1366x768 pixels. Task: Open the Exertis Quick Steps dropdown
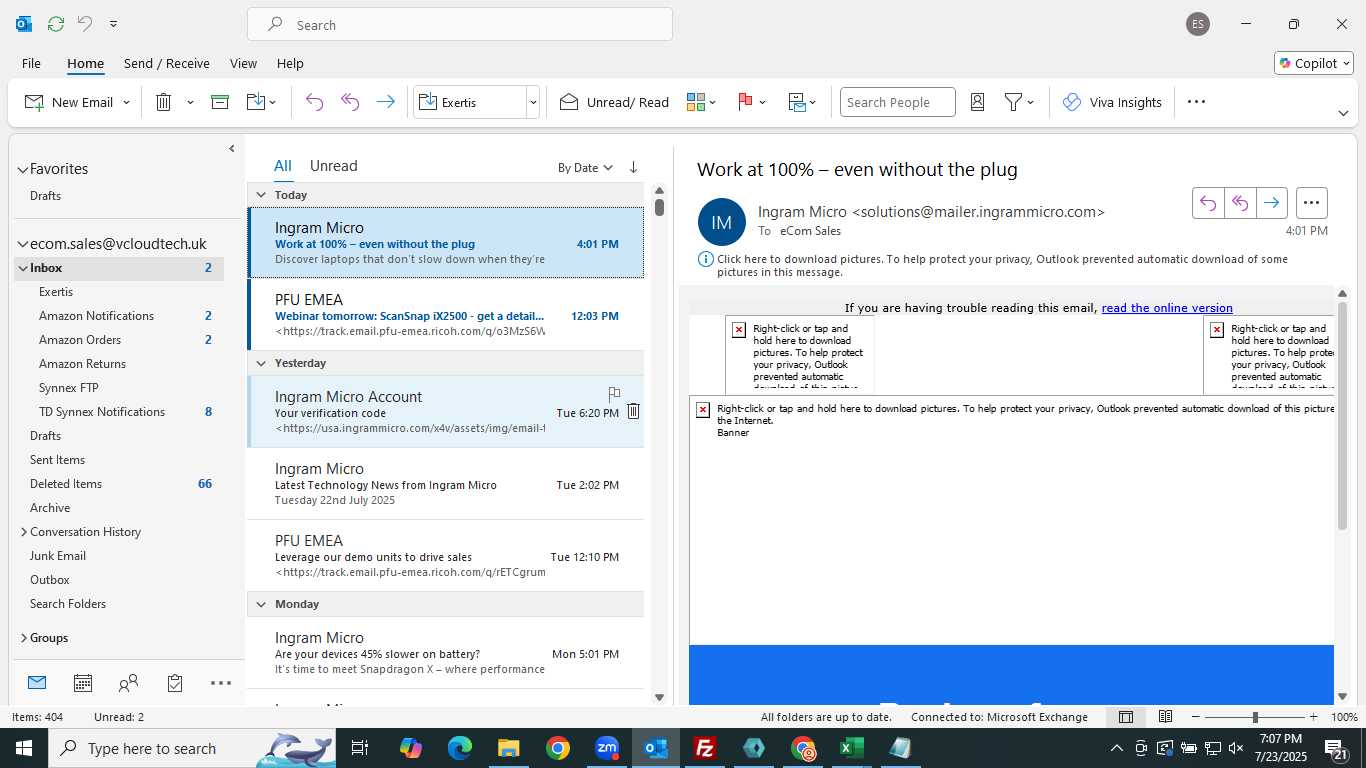pos(533,102)
